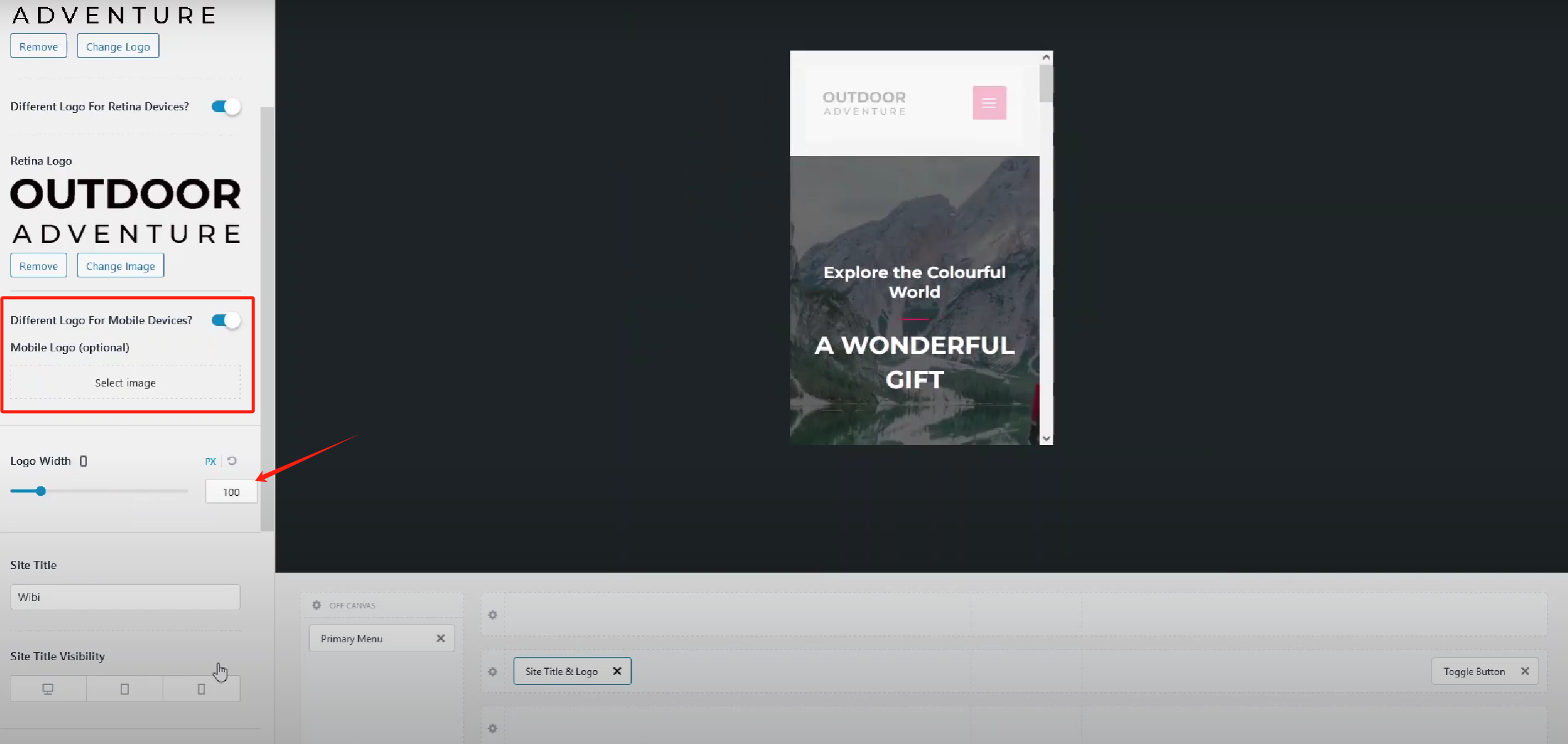Click the pink hamburger menu icon in preview
This screenshot has width=1568, height=744.
coord(989,102)
